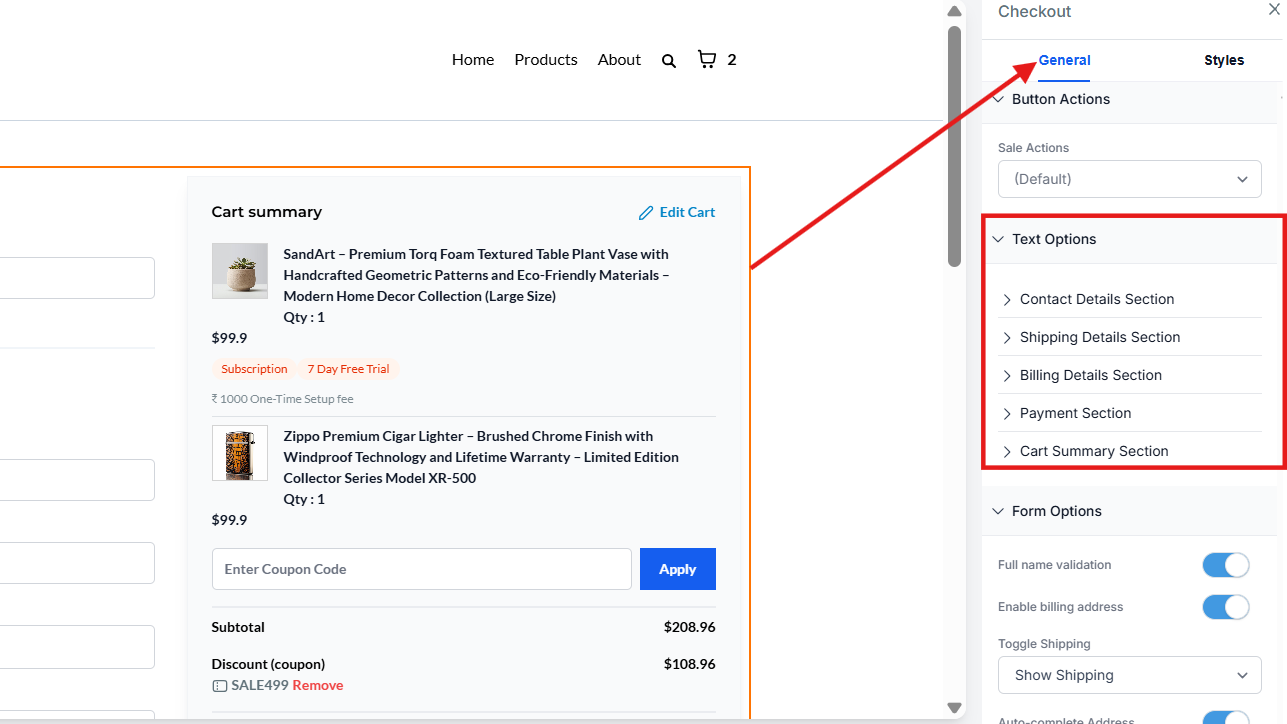
Task: Toggle Full name validation switch
Action: [x=1225, y=565]
